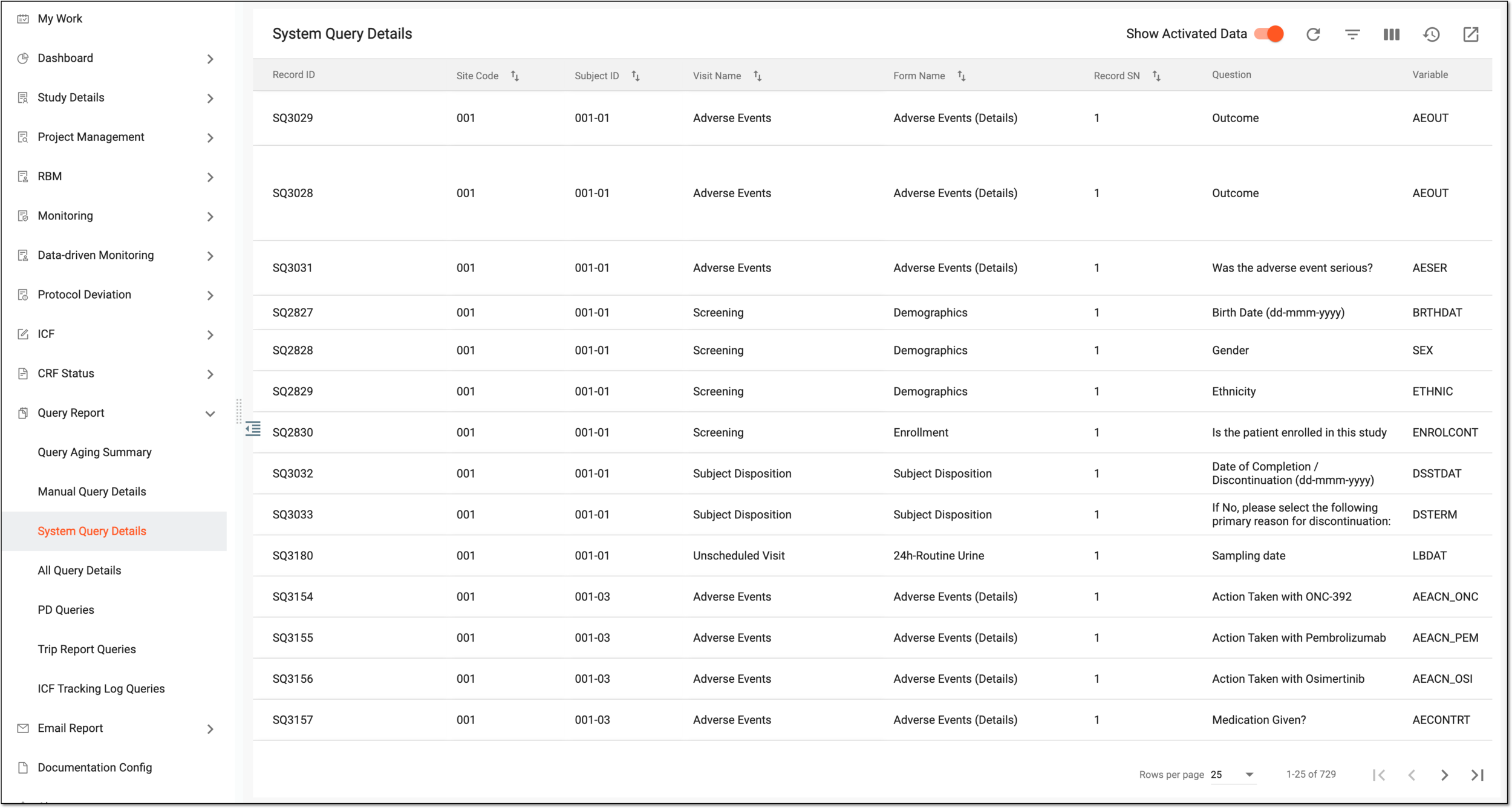Click the Study Details sidebar icon
Viewport: 1512px width, 808px height.
[x=23, y=97]
